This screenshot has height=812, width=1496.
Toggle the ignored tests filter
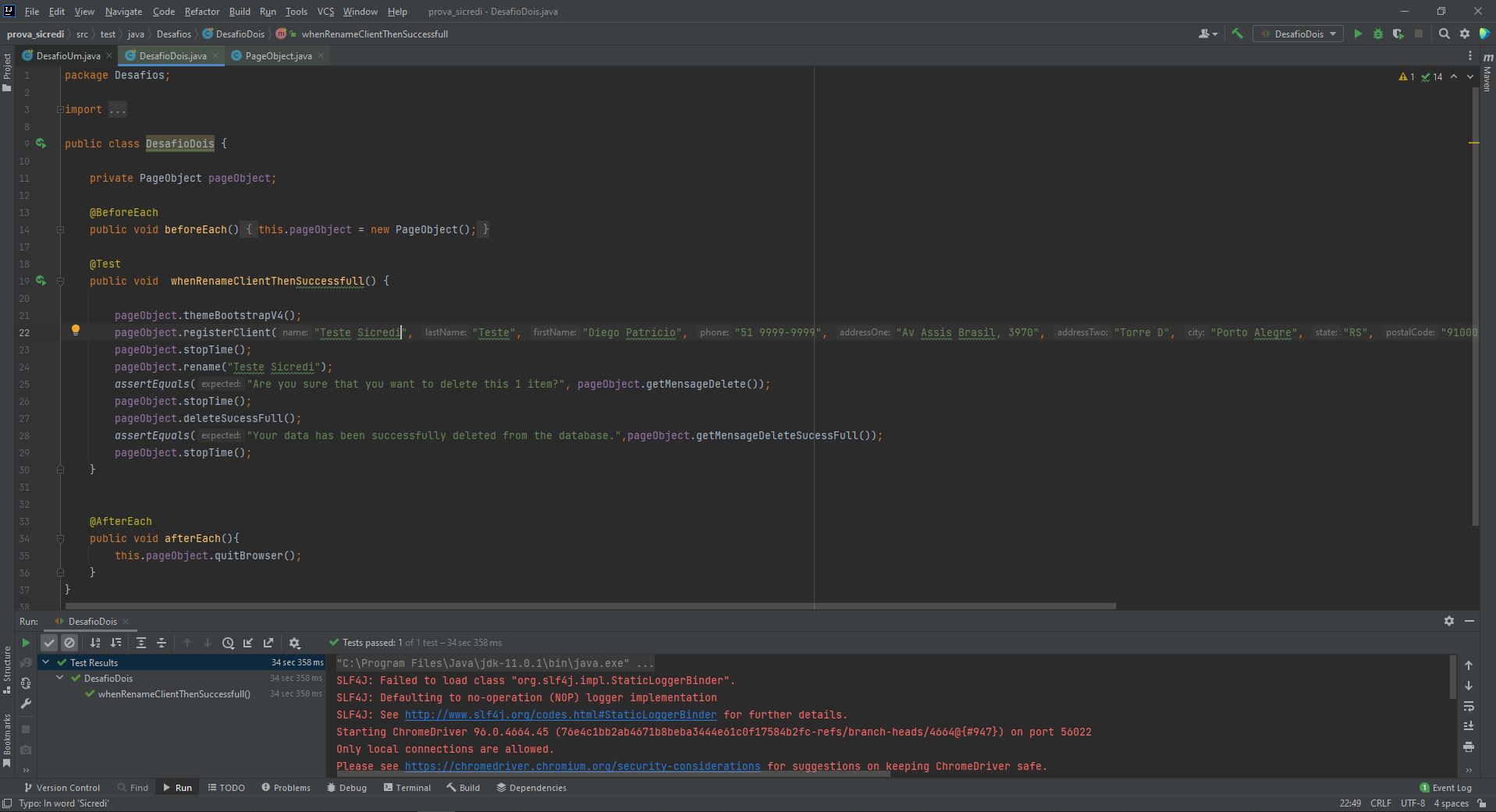point(69,643)
